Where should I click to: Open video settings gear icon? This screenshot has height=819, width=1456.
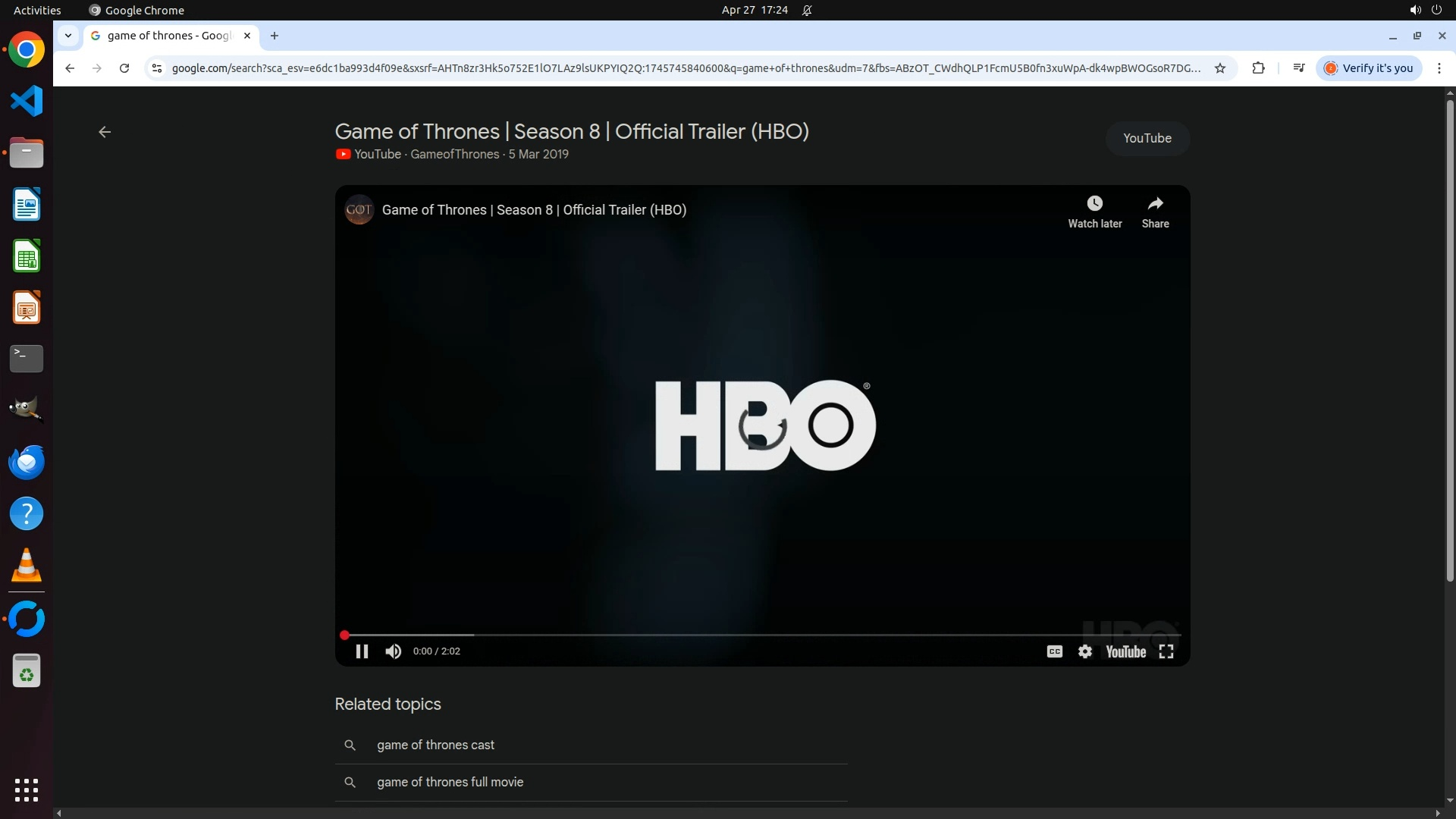tap(1085, 651)
